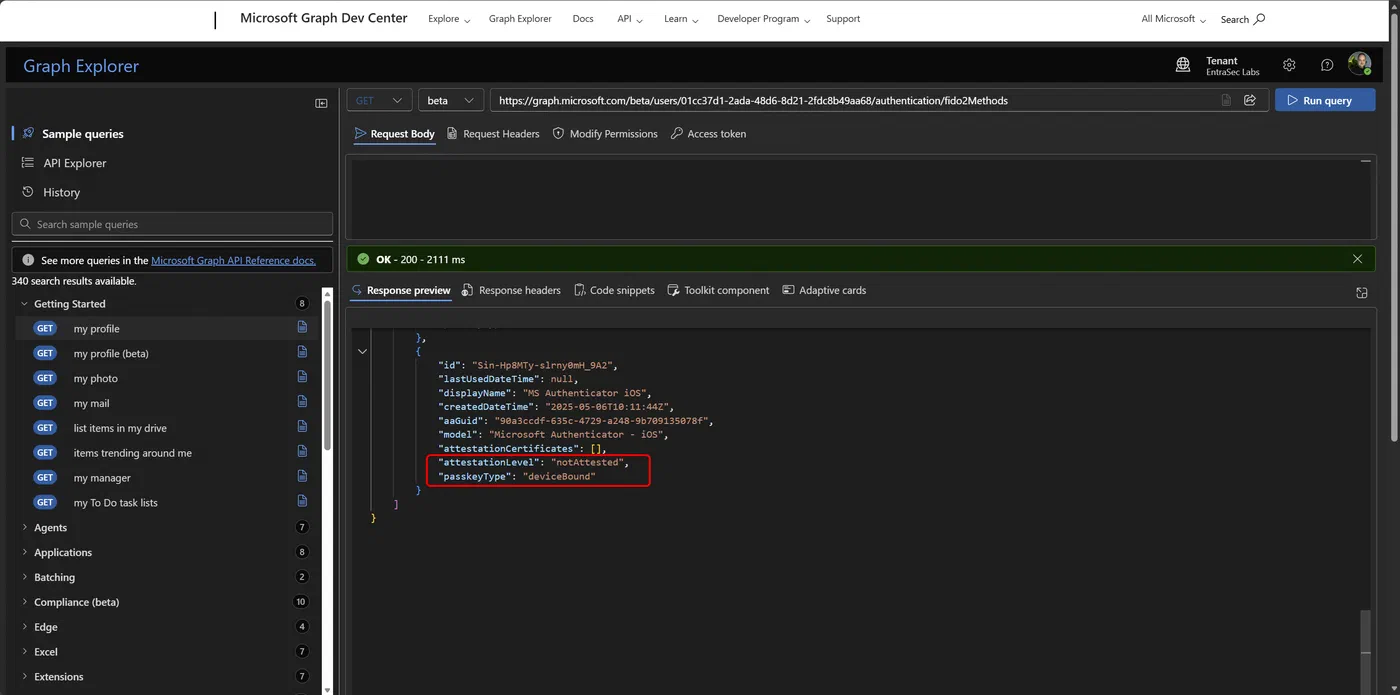Open the Microsoft Graph API Reference docs link
The height and width of the screenshot is (695, 1400).
coord(233,260)
